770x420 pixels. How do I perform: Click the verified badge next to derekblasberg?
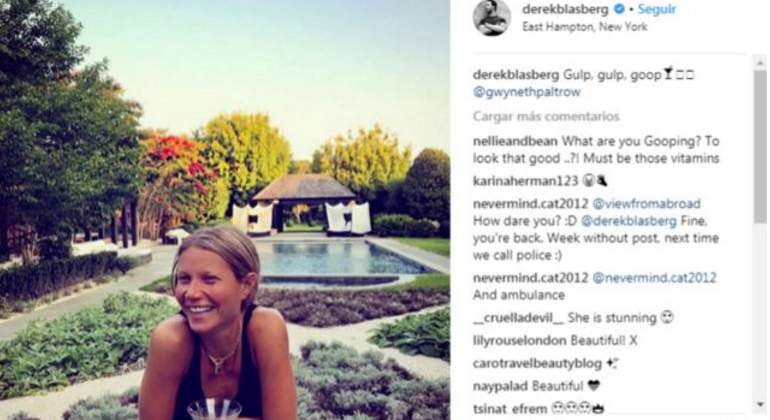pyautogui.click(x=620, y=9)
